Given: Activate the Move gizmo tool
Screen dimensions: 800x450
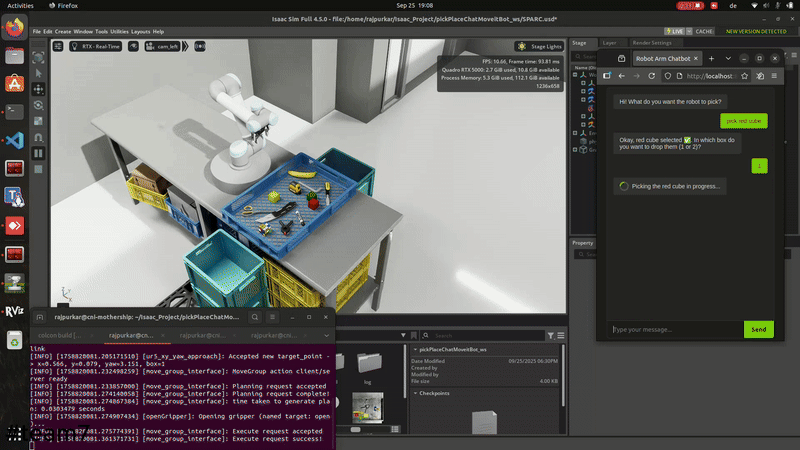Looking at the screenshot, I should pos(38,89).
